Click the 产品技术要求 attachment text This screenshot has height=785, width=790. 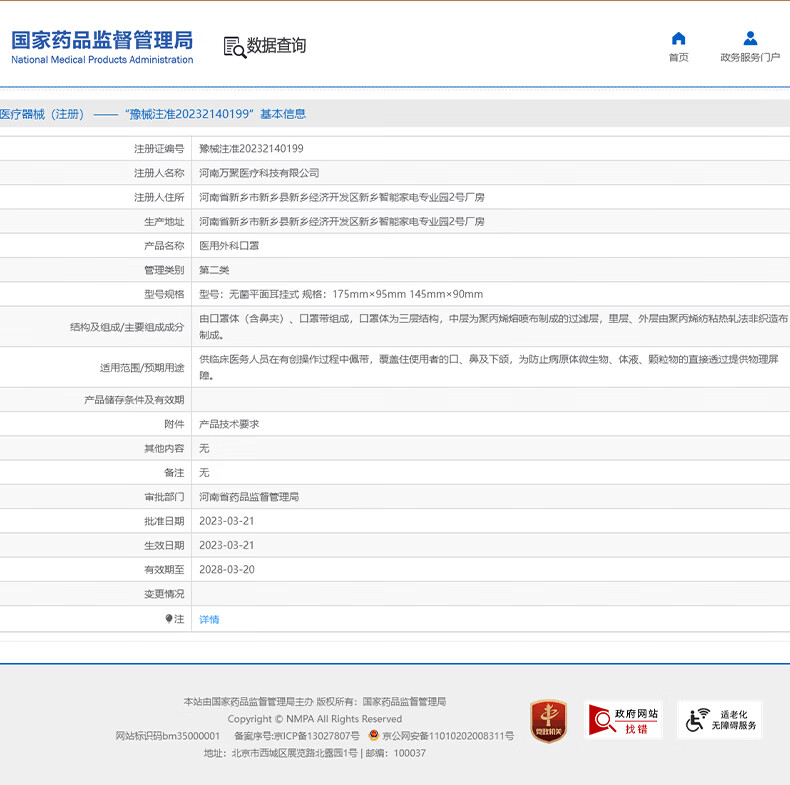pyautogui.click(x=229, y=424)
